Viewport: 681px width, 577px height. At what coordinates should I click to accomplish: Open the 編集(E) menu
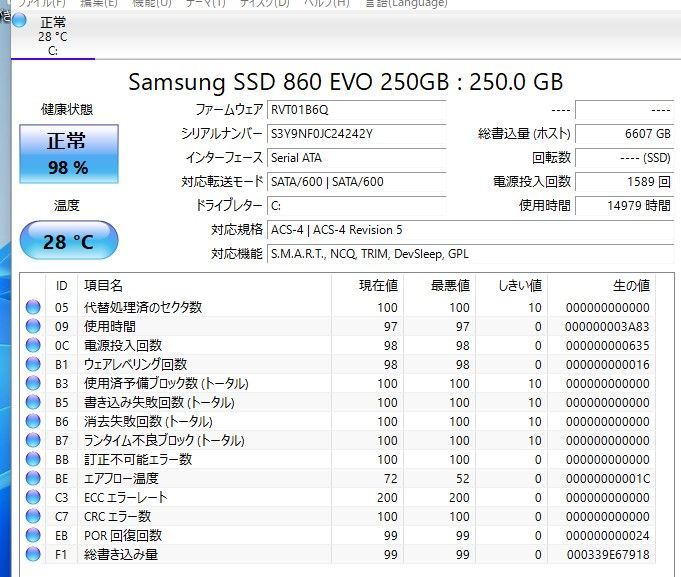99,3
